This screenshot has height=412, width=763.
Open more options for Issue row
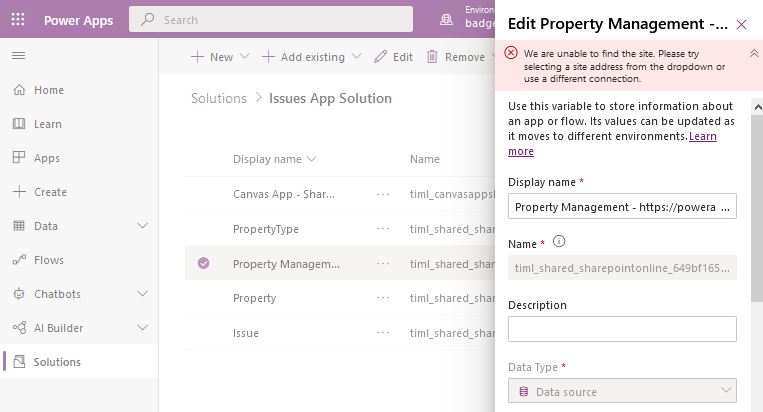pos(383,333)
